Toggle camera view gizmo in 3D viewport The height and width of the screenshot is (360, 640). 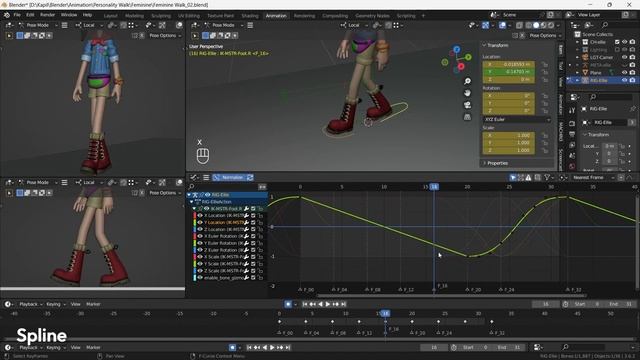point(467,105)
